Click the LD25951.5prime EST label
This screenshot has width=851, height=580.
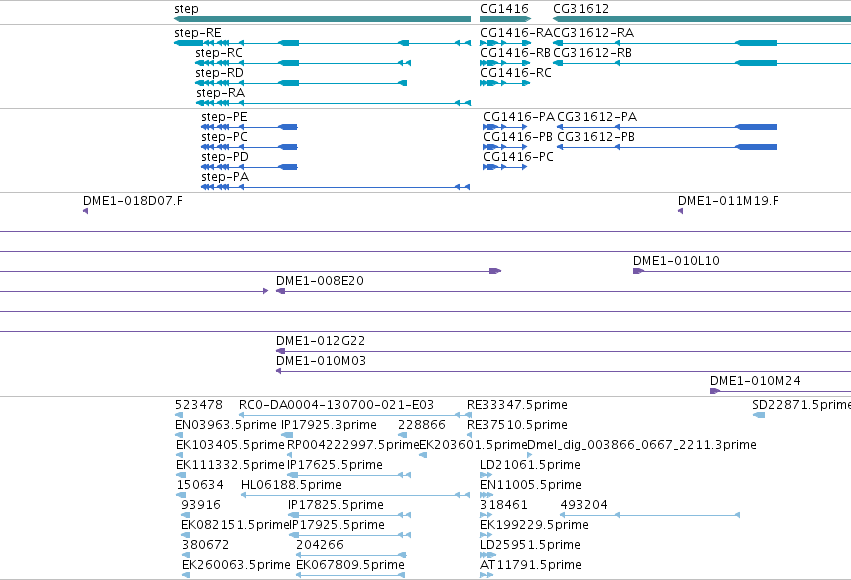click(530, 545)
